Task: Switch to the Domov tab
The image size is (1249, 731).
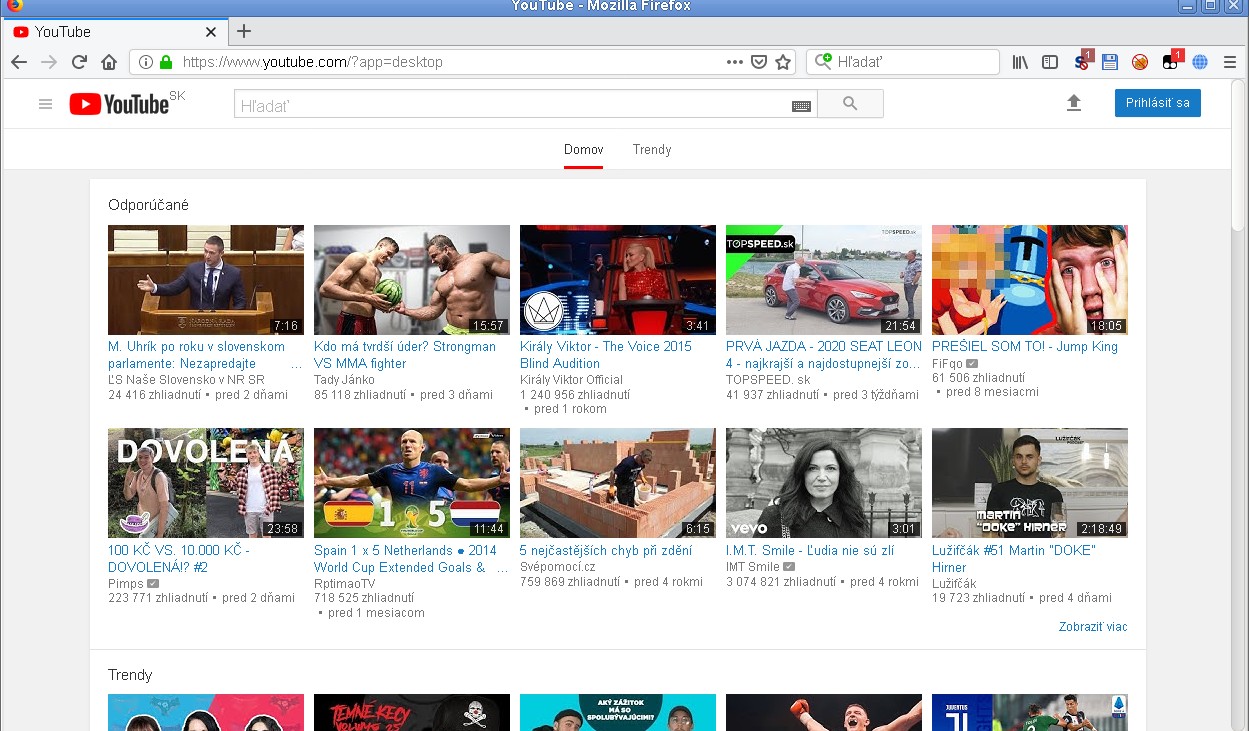Action: click(x=584, y=150)
